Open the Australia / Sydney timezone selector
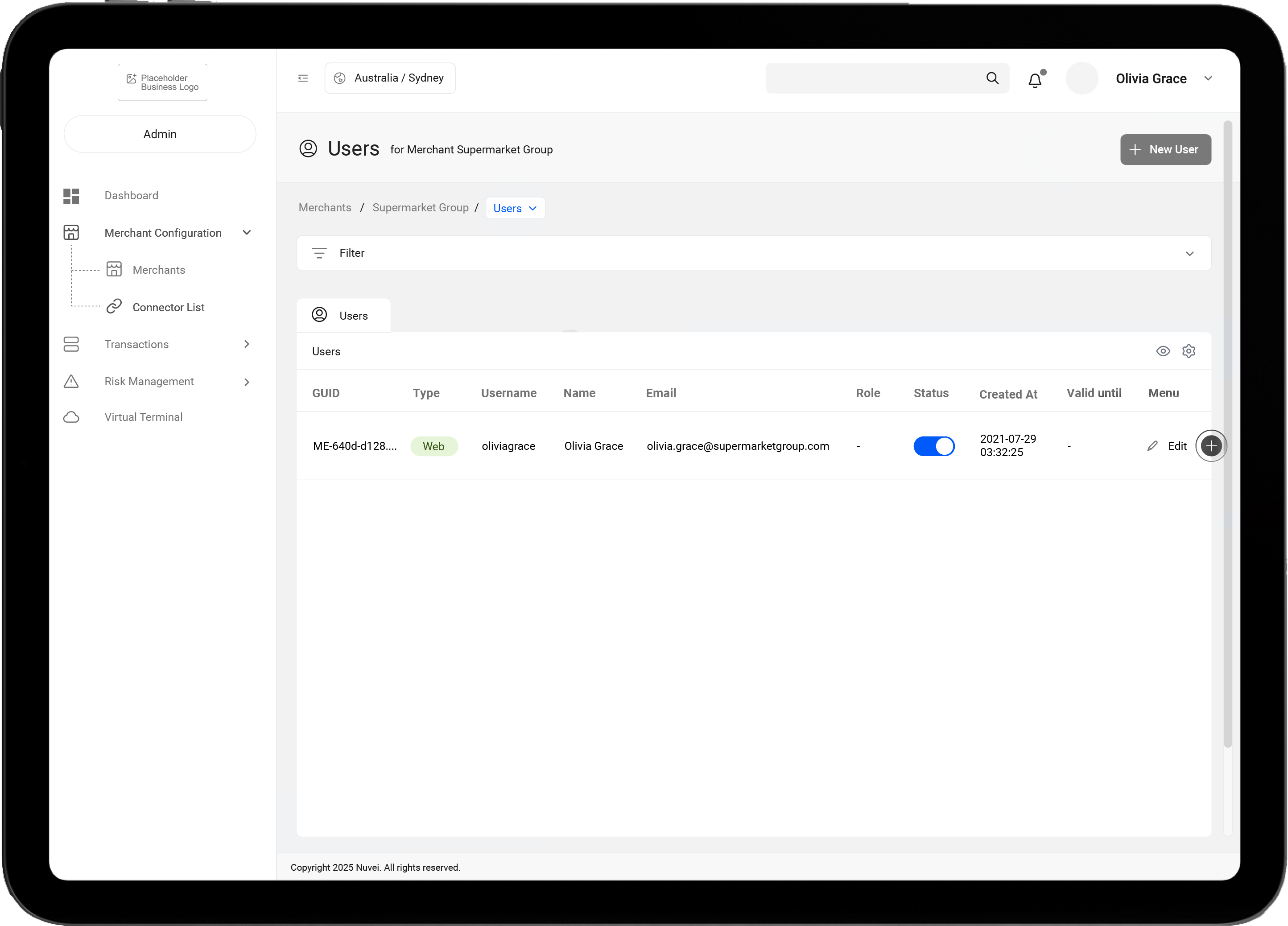 tap(390, 78)
